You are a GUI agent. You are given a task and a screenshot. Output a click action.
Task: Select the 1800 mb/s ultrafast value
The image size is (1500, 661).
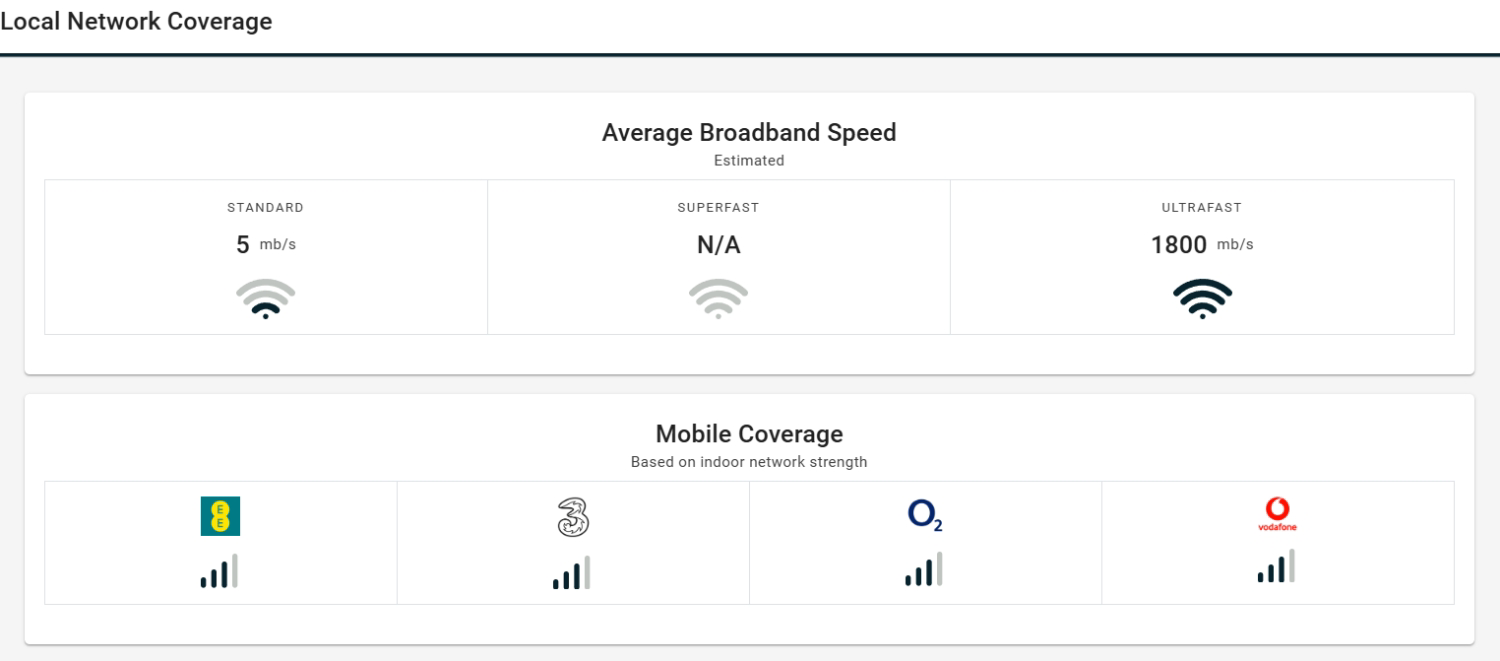1202,245
